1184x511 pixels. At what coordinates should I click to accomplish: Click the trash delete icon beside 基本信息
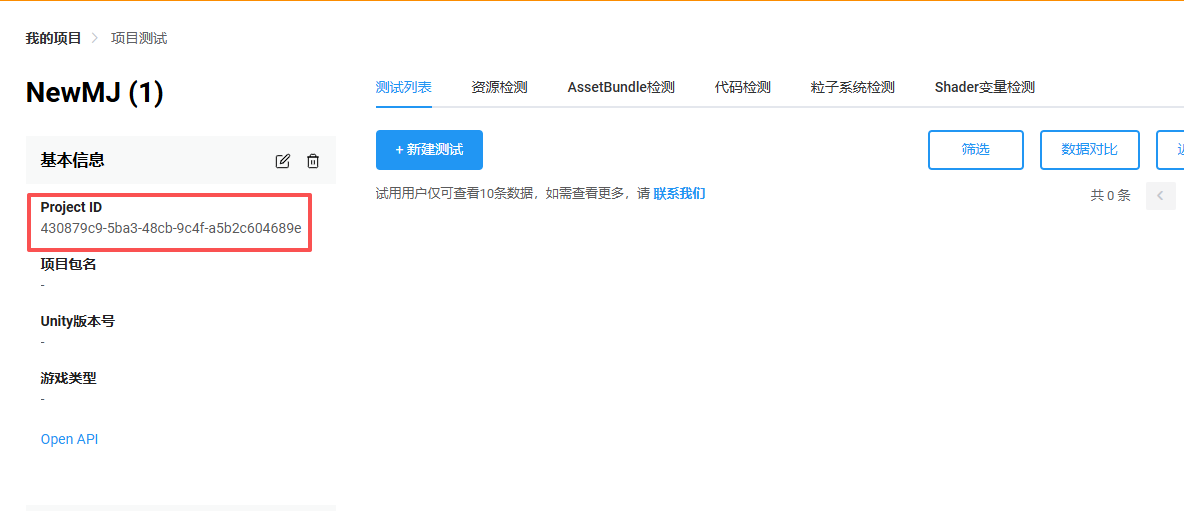tap(313, 161)
